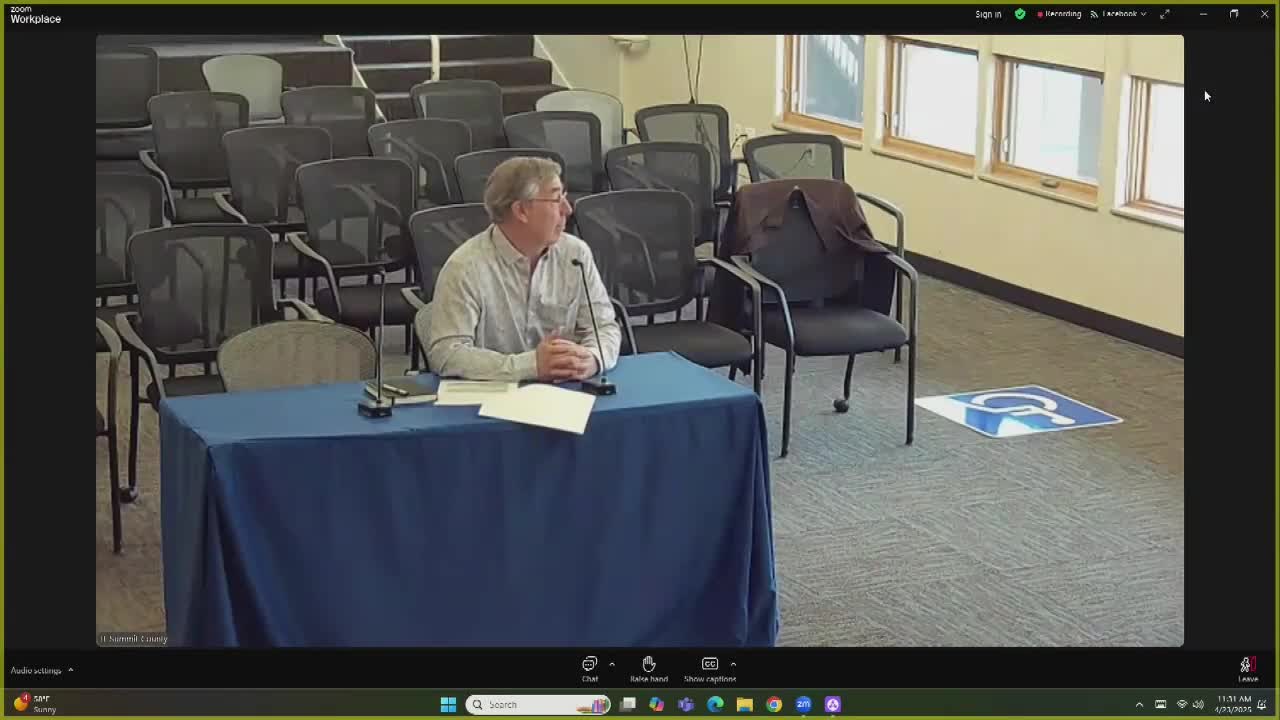Open the Chat panel
This screenshot has width=1280, height=720.
tap(590, 669)
